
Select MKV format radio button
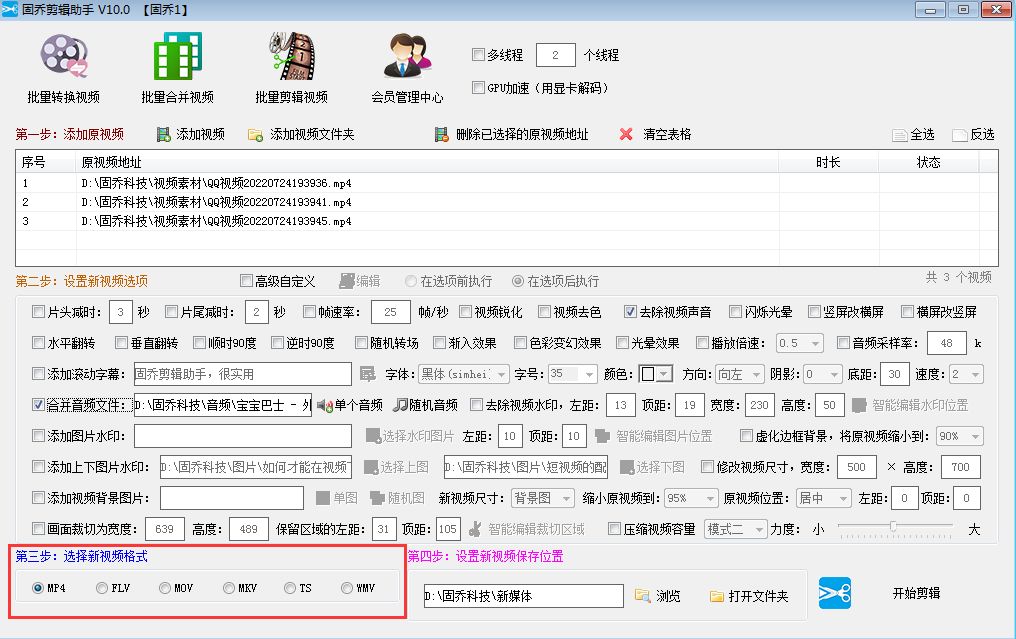click(229, 588)
